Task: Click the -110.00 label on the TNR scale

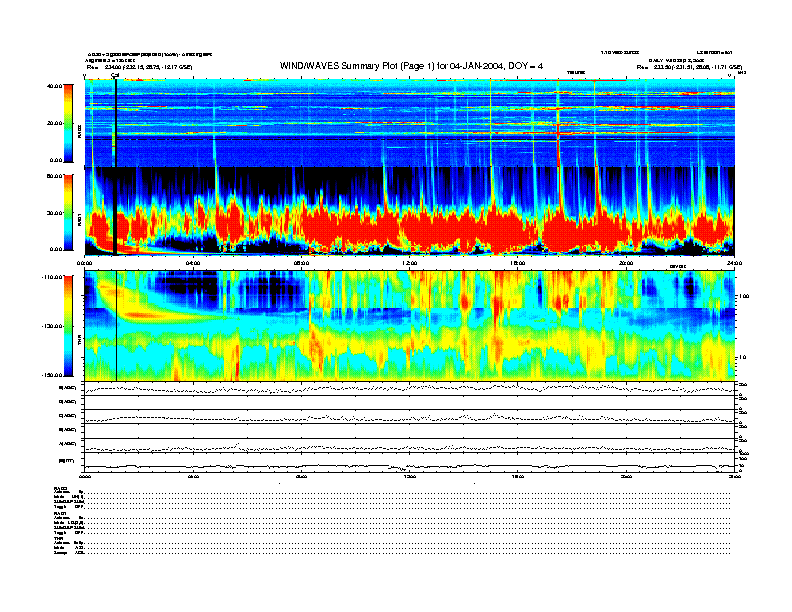Action: coord(52,277)
